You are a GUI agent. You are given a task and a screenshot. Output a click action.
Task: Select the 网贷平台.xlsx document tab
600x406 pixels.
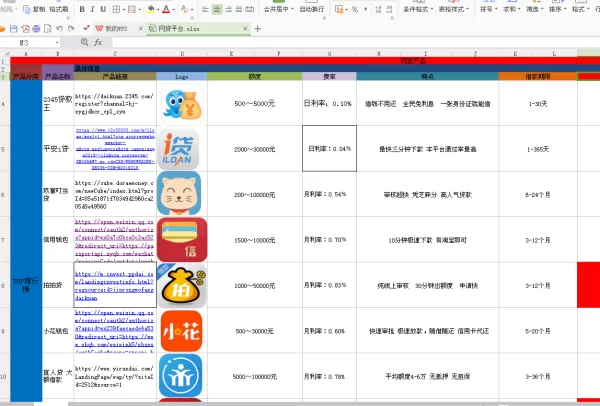coord(179,29)
